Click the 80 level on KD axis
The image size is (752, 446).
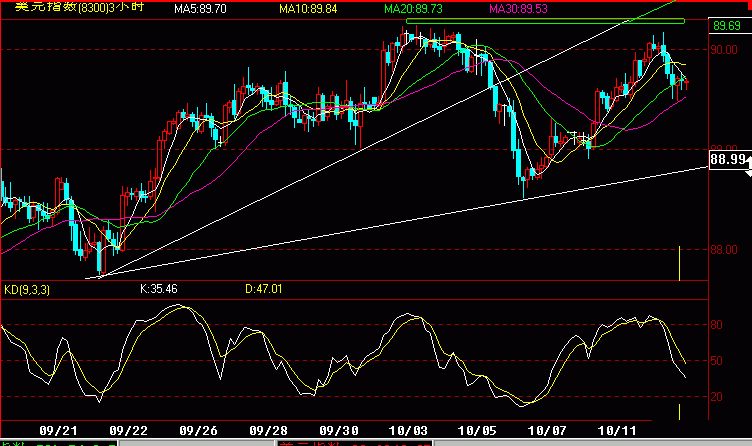point(717,325)
